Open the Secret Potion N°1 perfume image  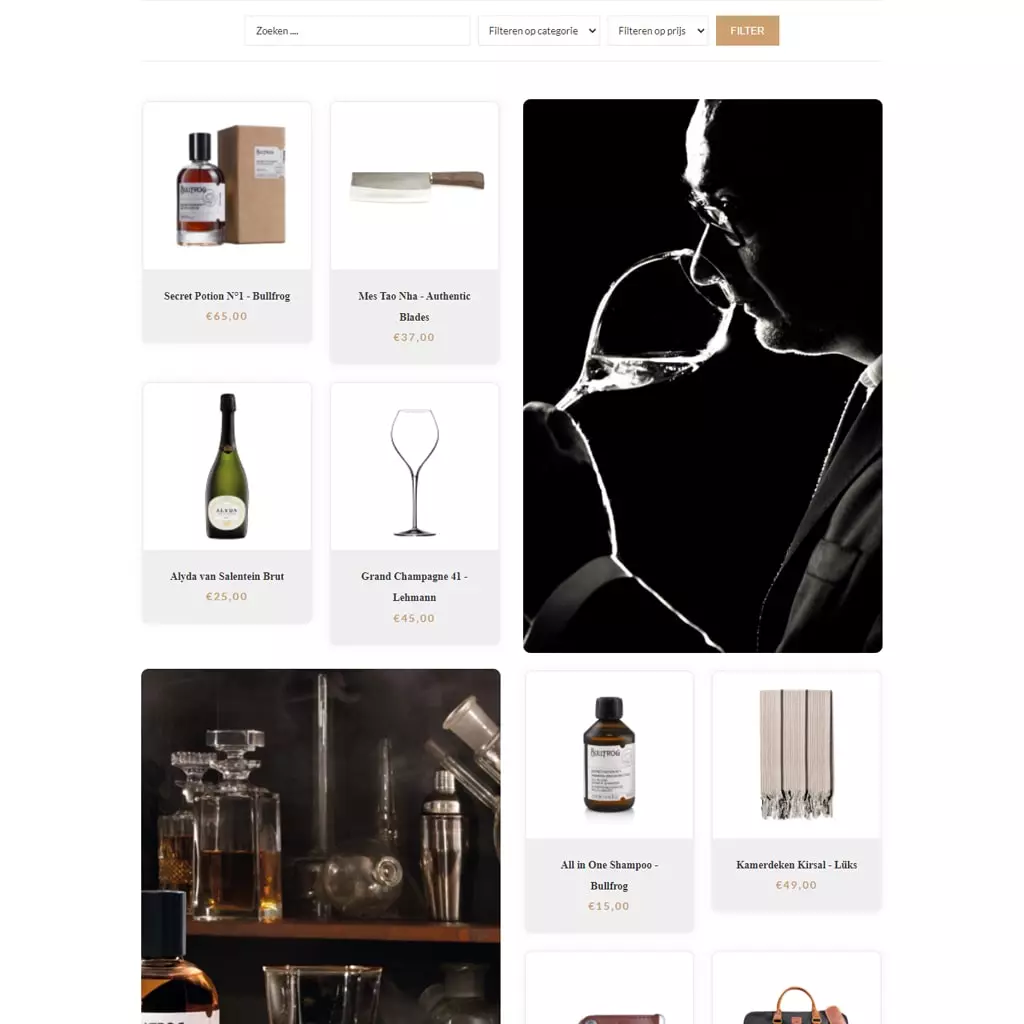227,185
